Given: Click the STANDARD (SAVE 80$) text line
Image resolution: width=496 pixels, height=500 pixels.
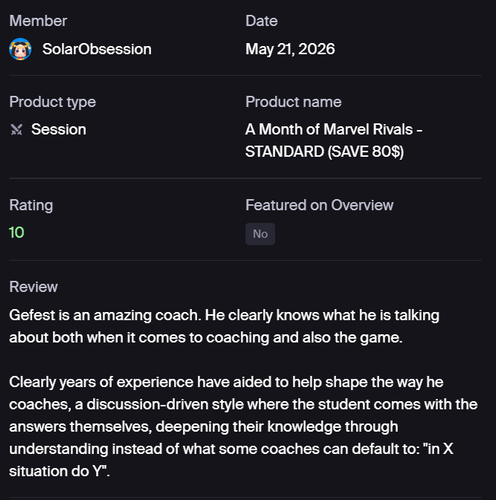Looking at the screenshot, I should click(324, 152).
